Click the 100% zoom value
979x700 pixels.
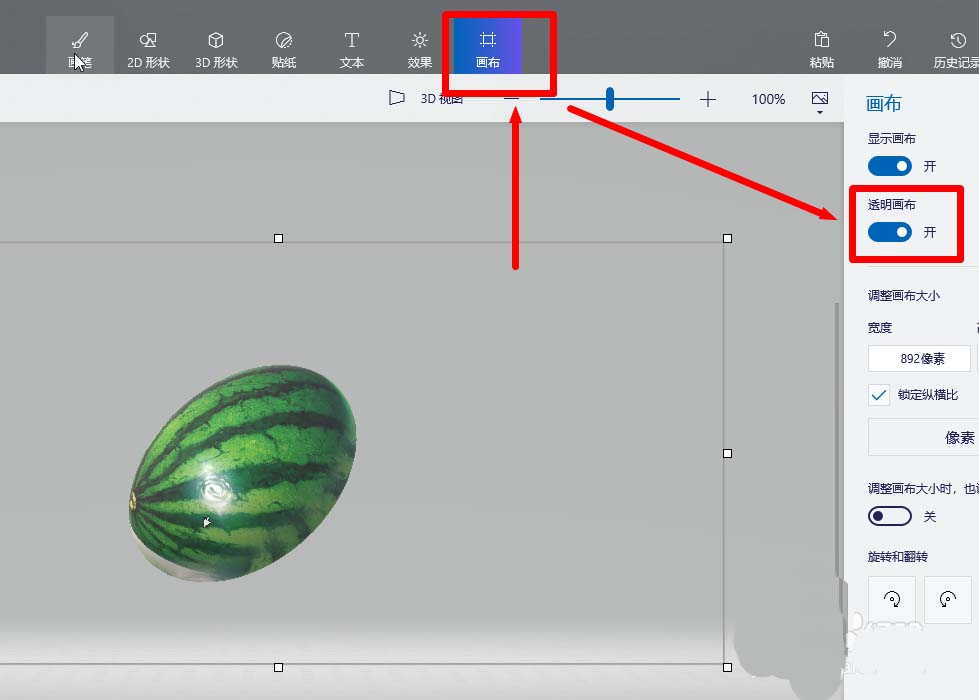click(768, 99)
